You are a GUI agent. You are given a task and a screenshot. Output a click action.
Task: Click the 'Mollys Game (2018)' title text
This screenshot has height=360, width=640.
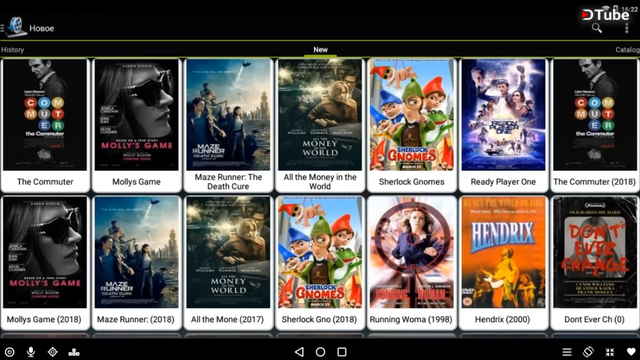click(x=44, y=320)
